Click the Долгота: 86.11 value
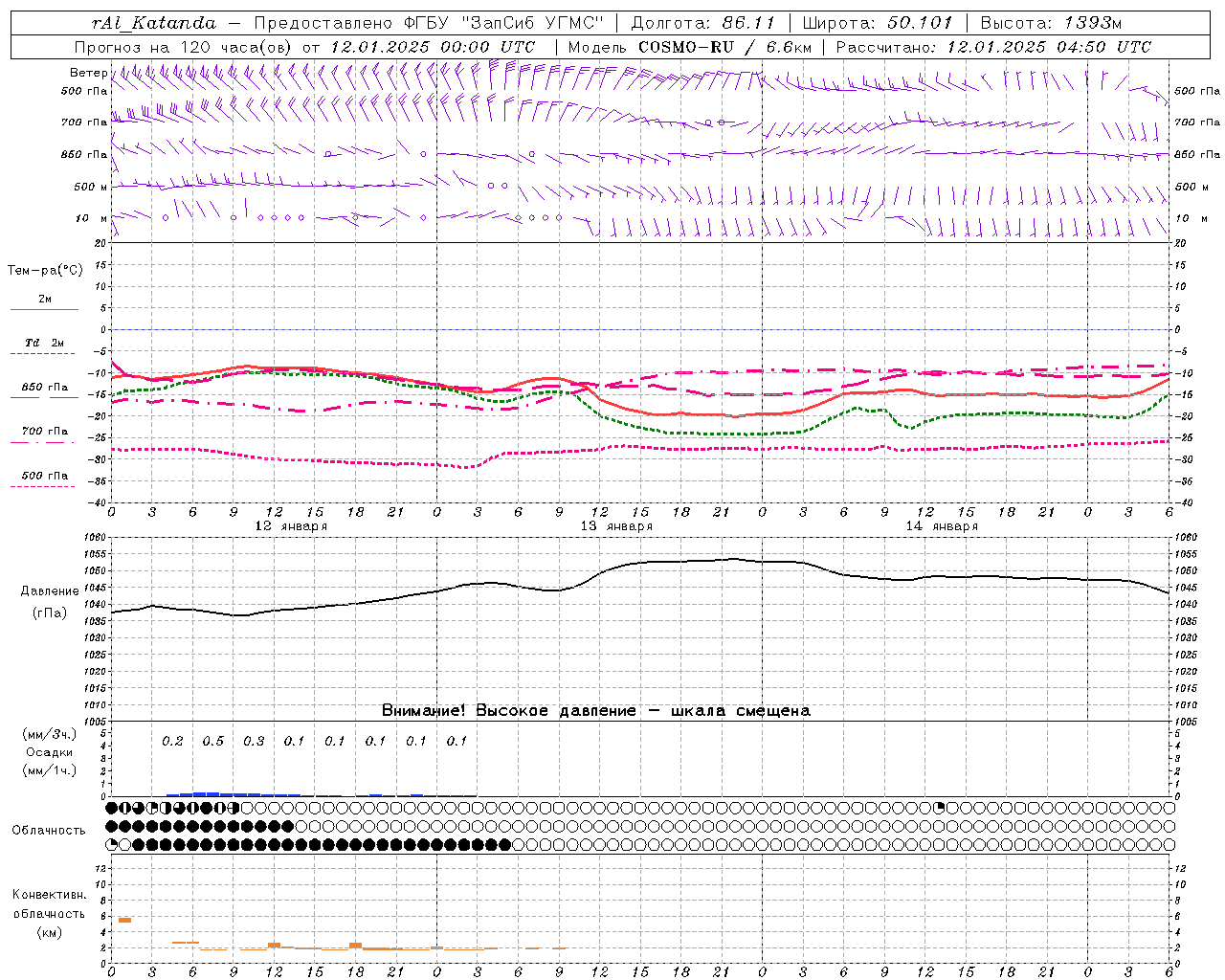The image size is (1225, 980). coord(703,23)
